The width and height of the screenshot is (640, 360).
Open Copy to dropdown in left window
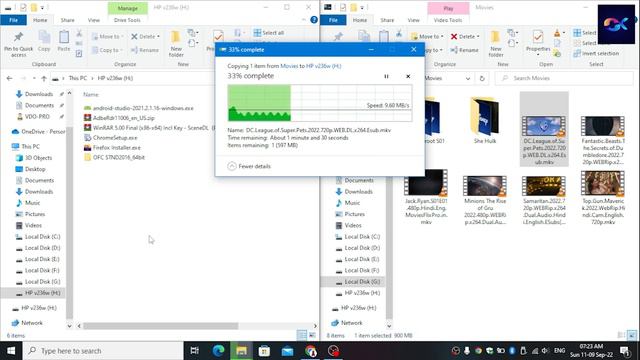107,50
